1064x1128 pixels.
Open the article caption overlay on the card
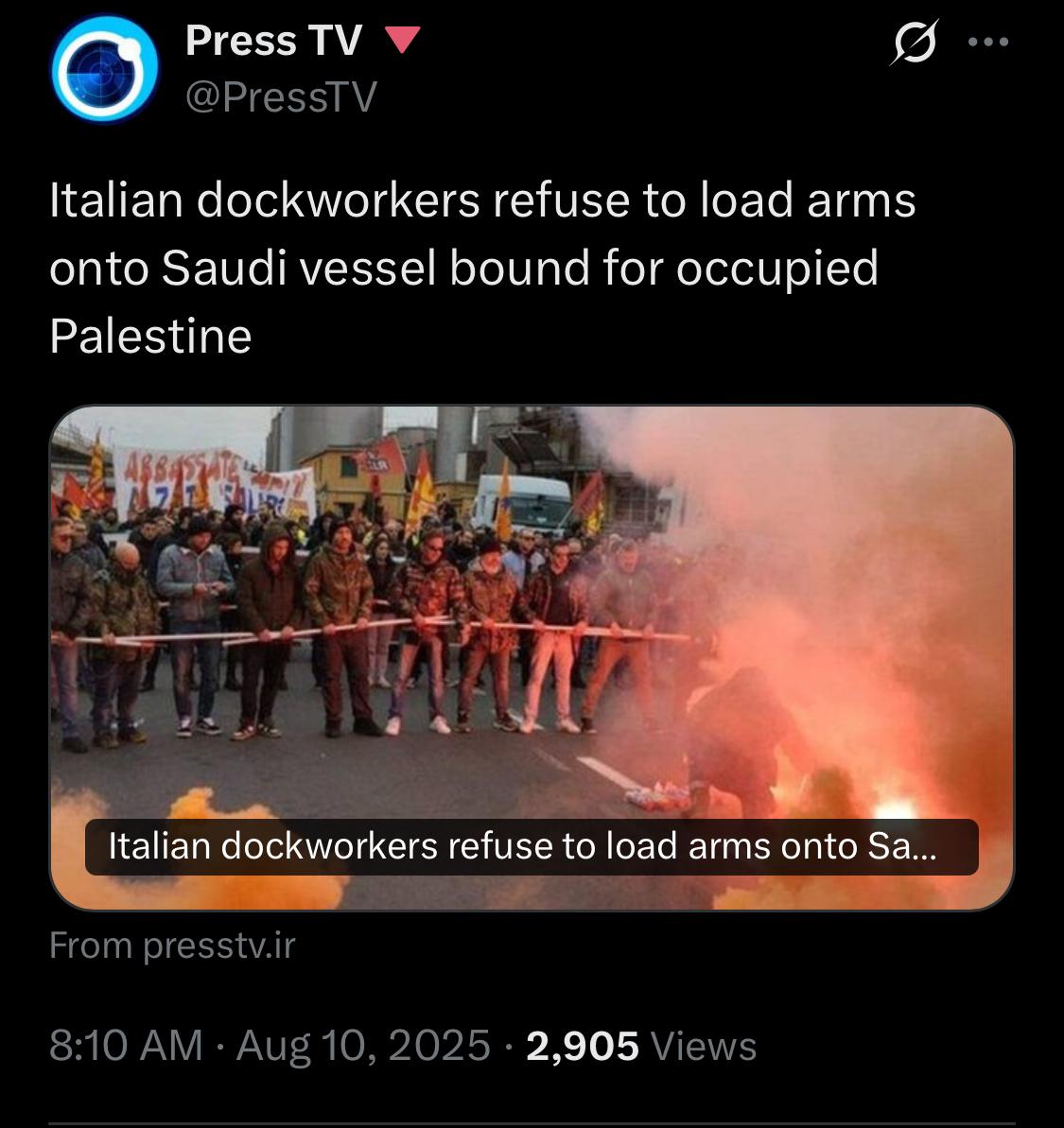[x=532, y=847]
